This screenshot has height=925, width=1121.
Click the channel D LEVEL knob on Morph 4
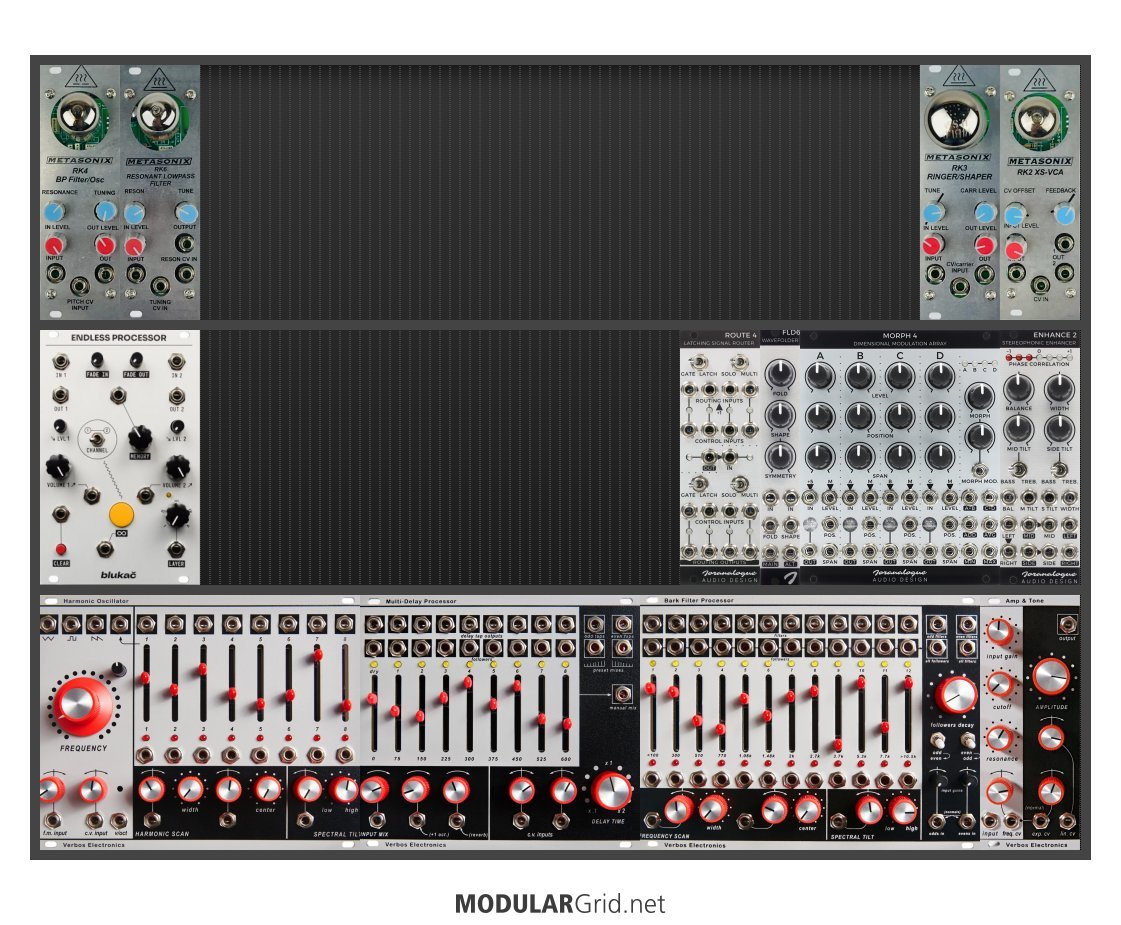pos(939,376)
